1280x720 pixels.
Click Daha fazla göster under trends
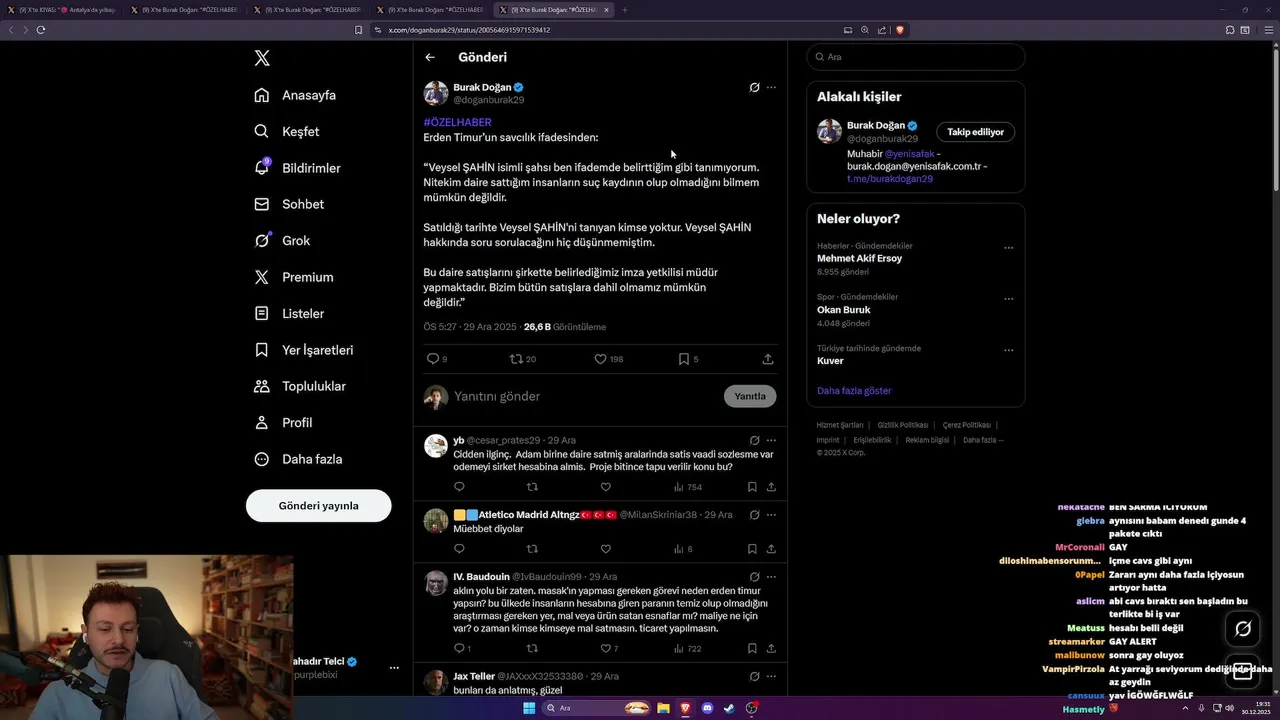[854, 391]
